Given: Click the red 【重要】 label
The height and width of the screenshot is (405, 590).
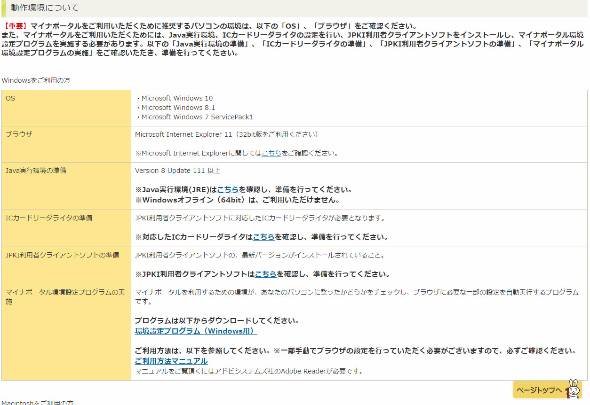Looking at the screenshot, I should (x=16, y=26).
